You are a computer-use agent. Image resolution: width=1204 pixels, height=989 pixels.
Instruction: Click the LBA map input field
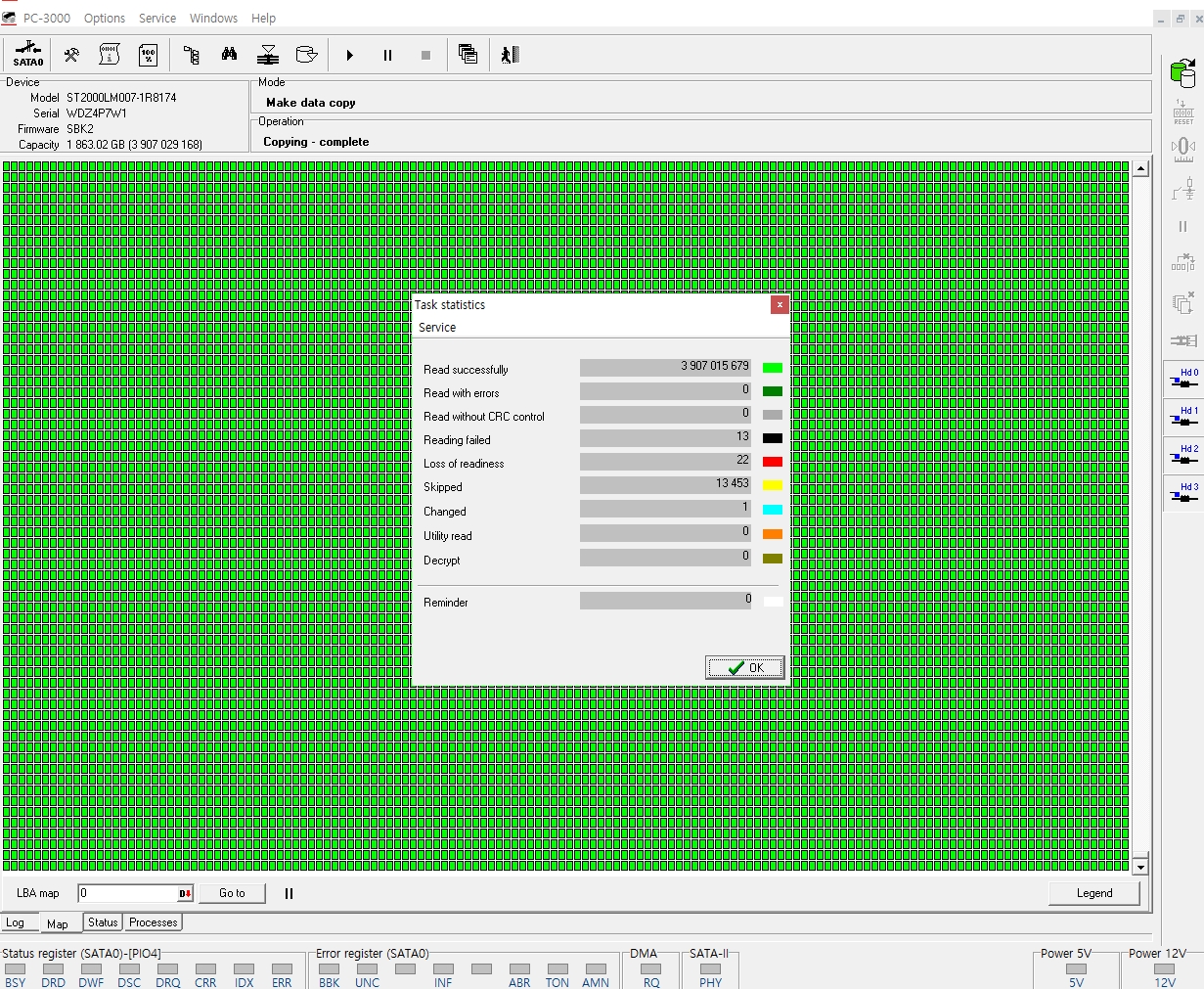tap(127, 893)
